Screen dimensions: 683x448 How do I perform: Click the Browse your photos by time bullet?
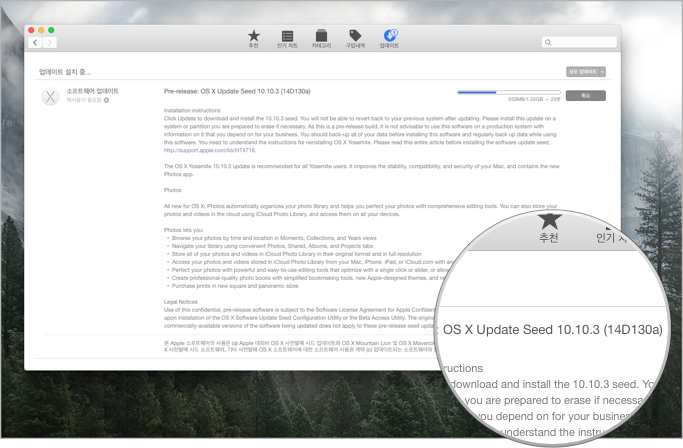(x=274, y=238)
